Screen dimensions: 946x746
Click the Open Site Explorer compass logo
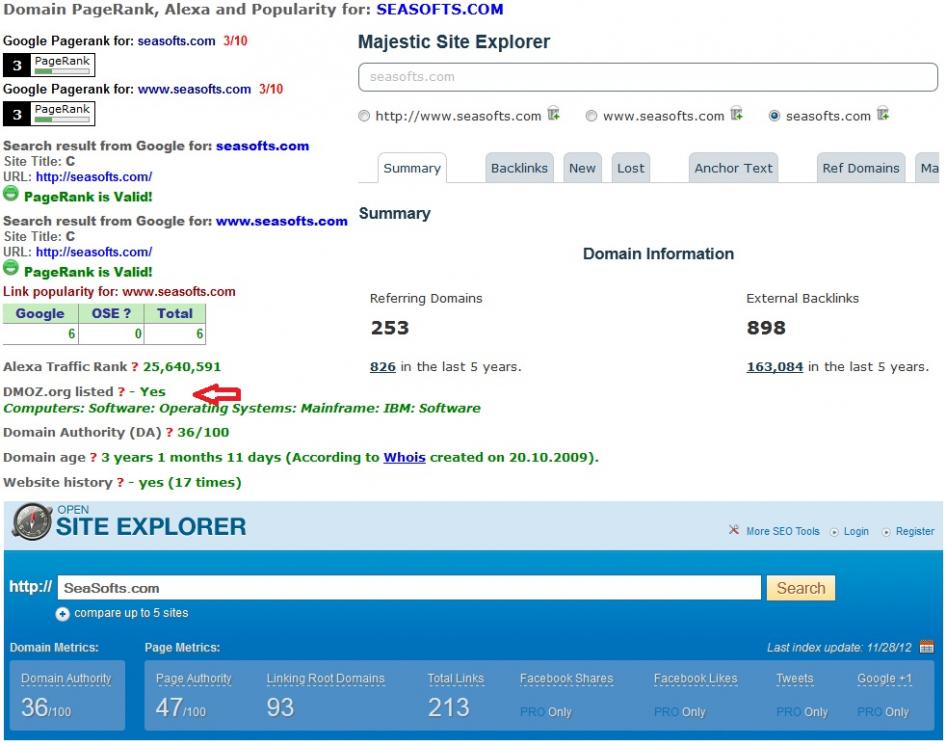point(32,521)
